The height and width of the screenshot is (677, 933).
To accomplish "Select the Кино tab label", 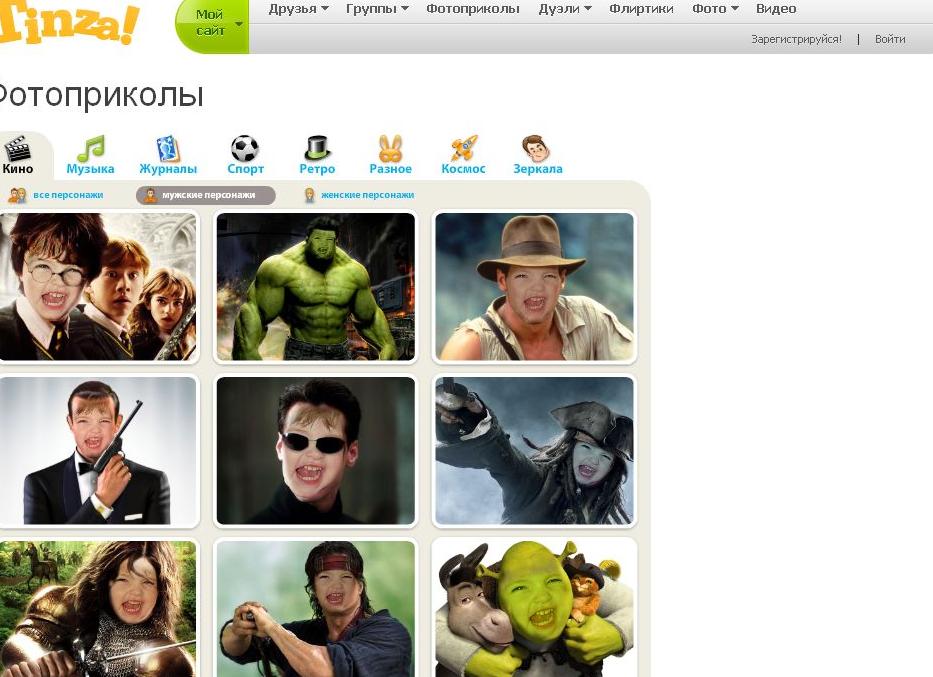I will [x=18, y=168].
